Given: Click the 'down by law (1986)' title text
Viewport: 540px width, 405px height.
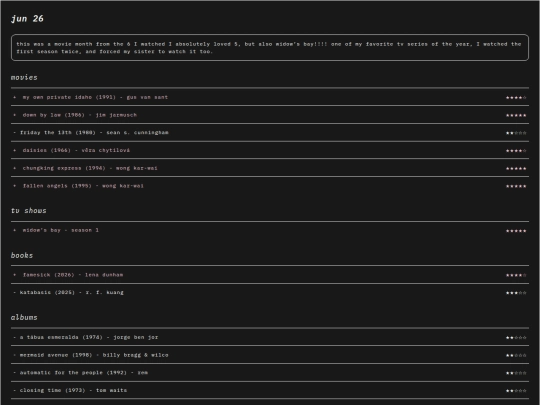Looking at the screenshot, I should point(53,115).
